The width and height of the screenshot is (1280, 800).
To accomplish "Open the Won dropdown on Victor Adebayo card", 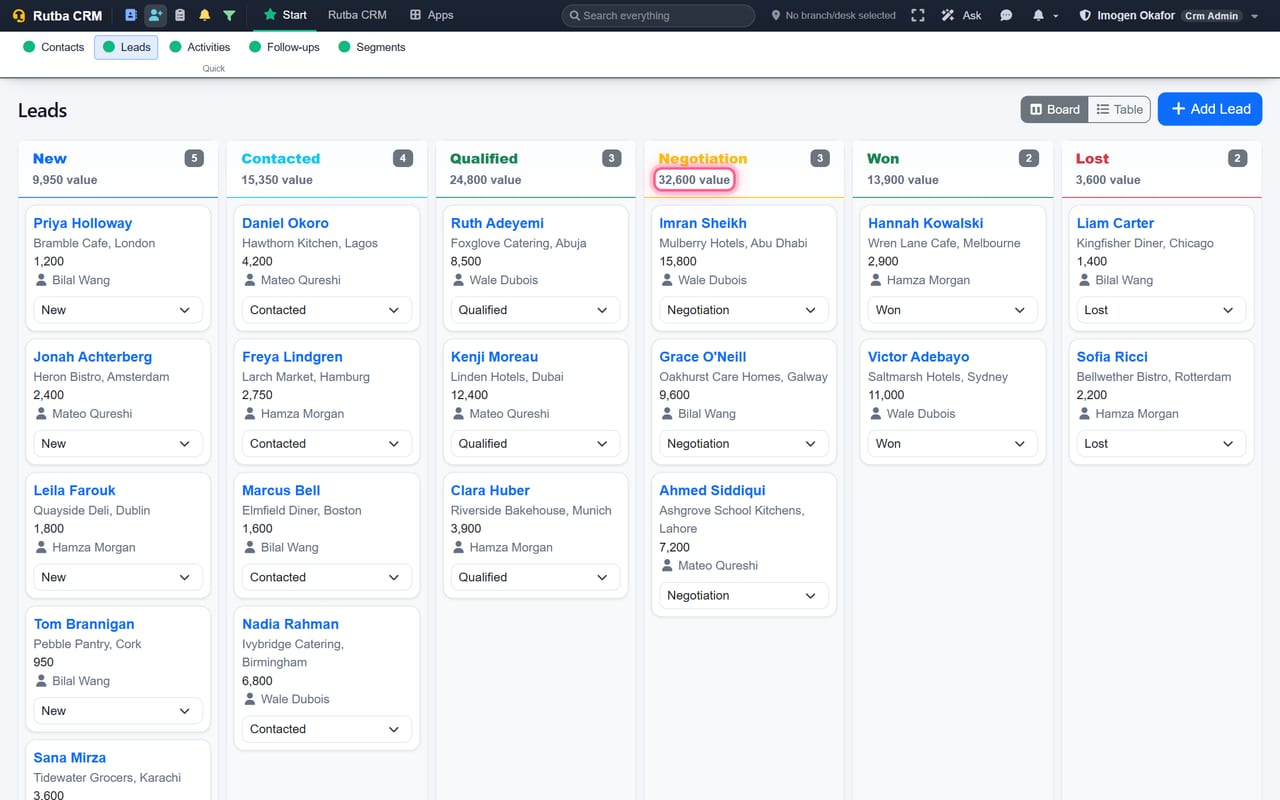I will 953,444.
